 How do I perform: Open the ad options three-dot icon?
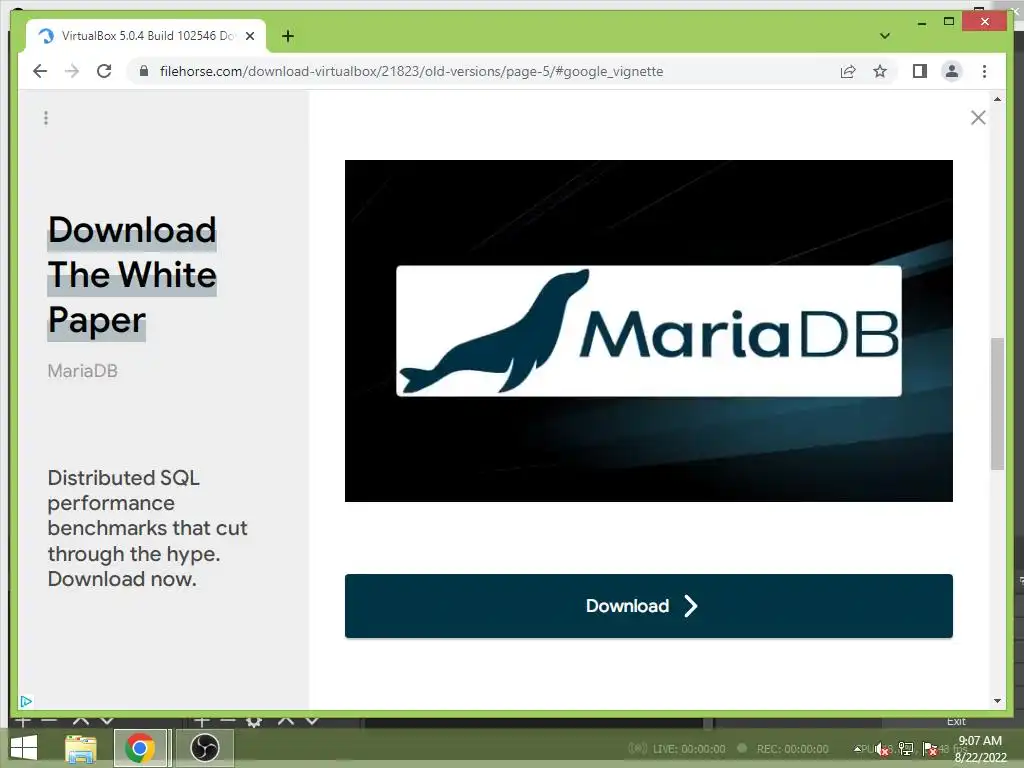[46, 118]
